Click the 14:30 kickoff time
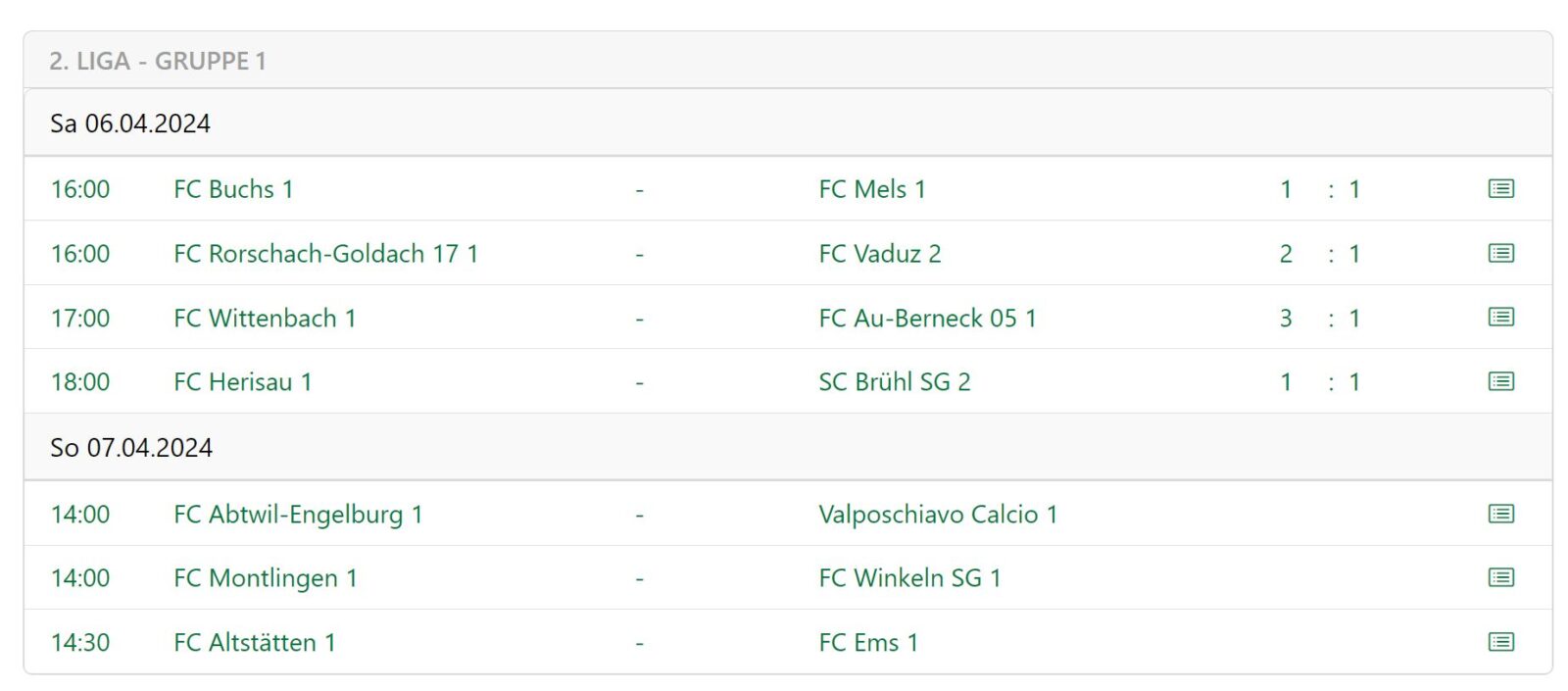 point(80,643)
